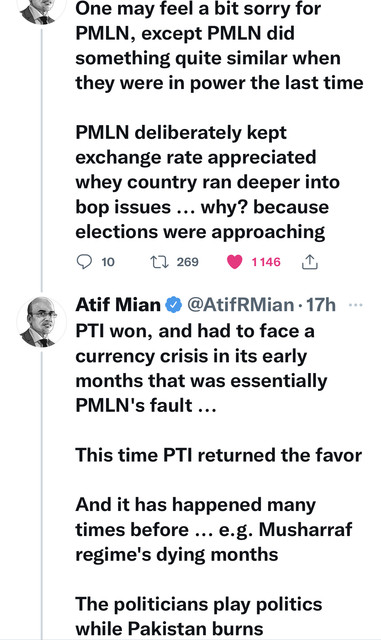
Task: Select the 'PMLN deliberately kept exchange rate' paragraph
Action: (x=207, y=182)
